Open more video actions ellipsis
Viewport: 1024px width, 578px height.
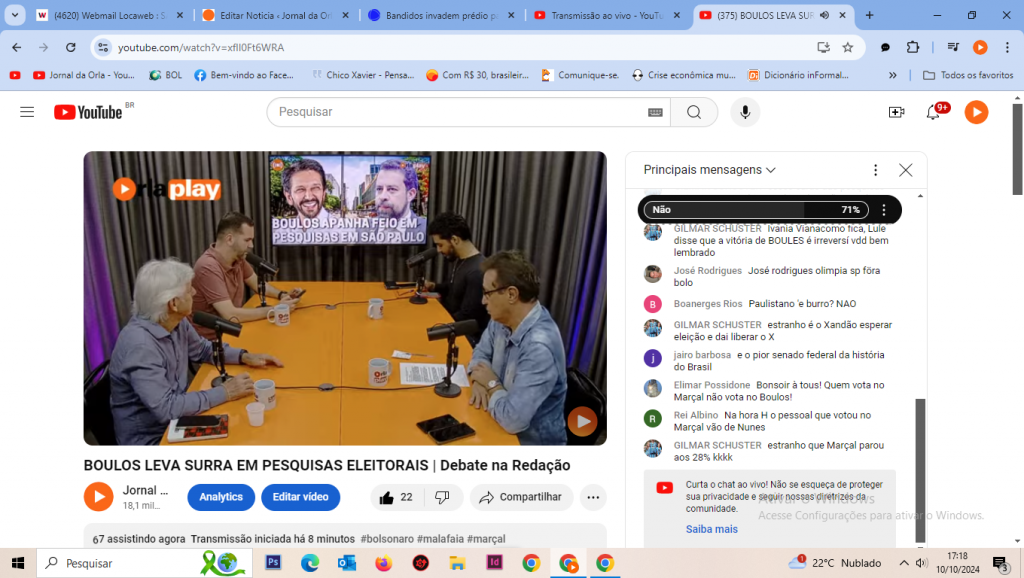pos(593,497)
